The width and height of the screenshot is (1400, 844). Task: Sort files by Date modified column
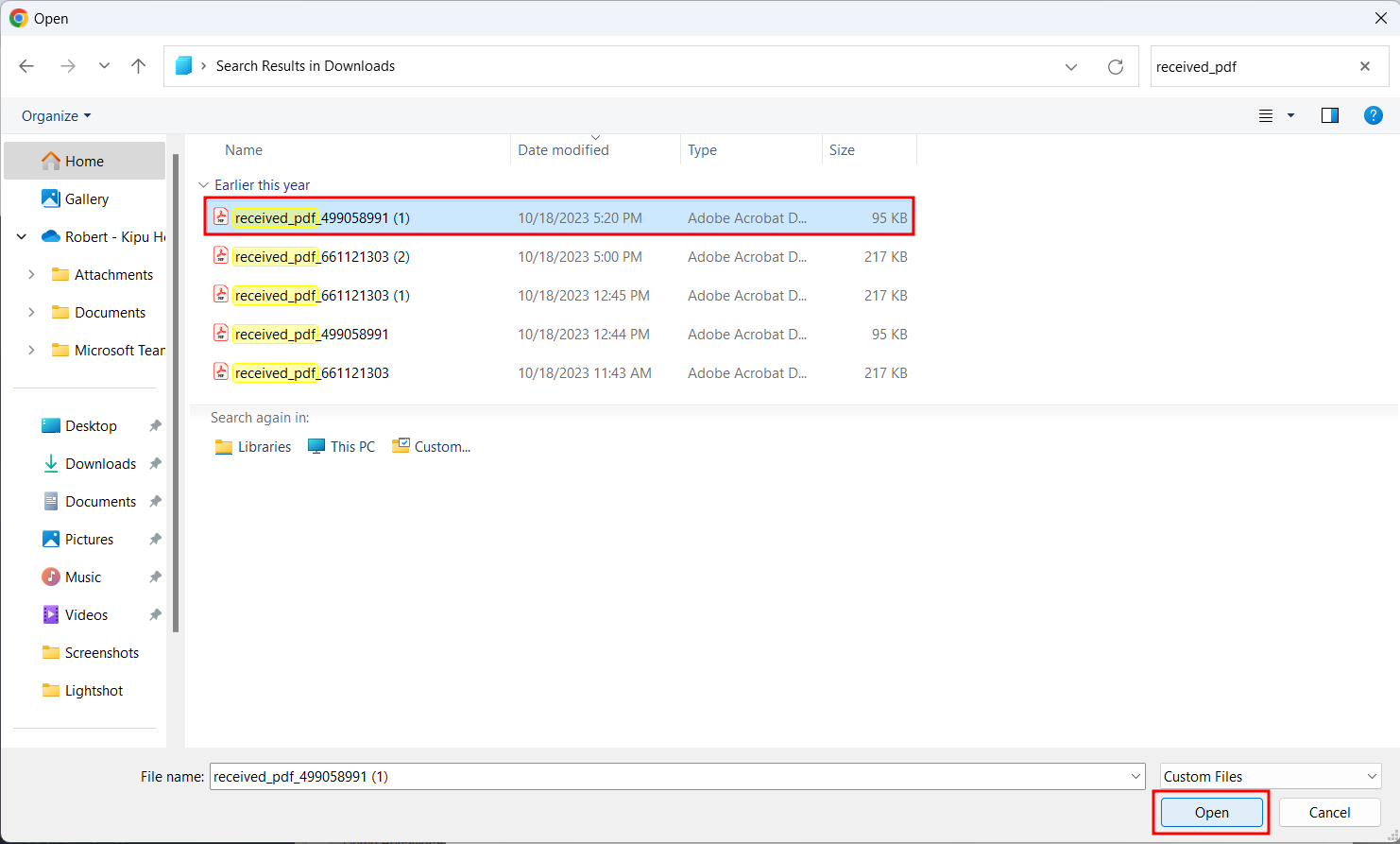tap(563, 150)
